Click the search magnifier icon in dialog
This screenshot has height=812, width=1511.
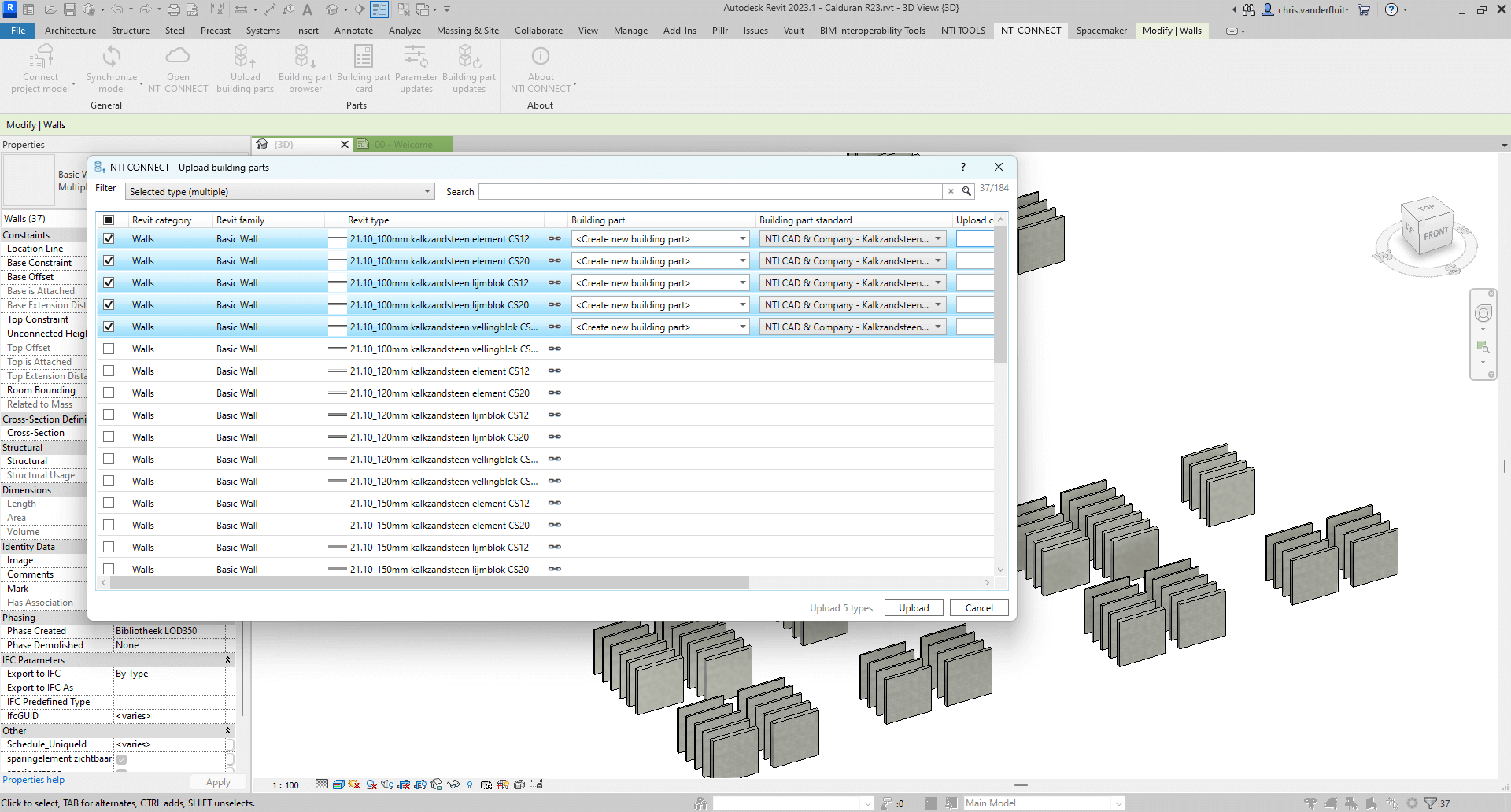(x=966, y=191)
